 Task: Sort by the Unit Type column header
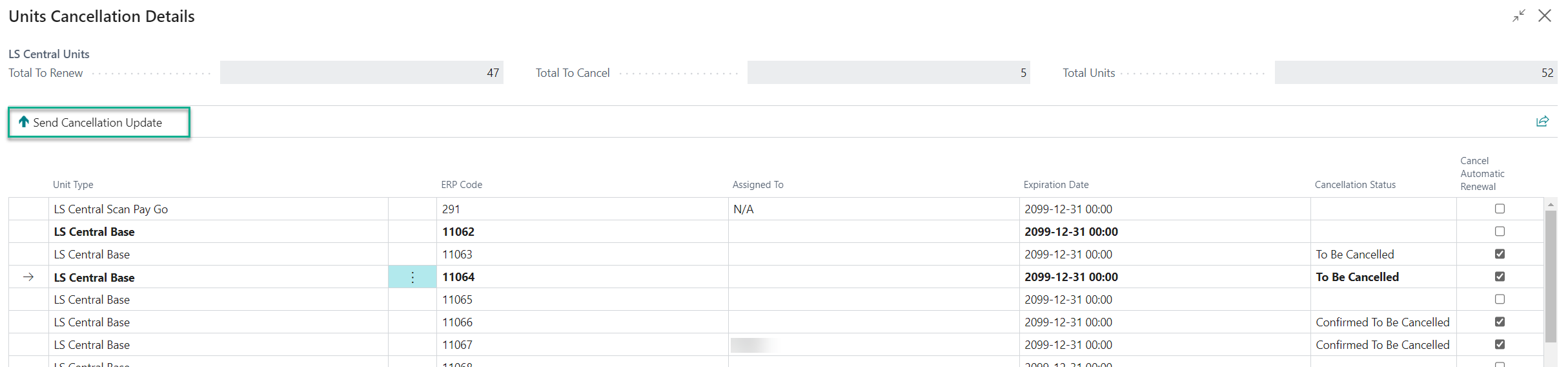point(73,185)
